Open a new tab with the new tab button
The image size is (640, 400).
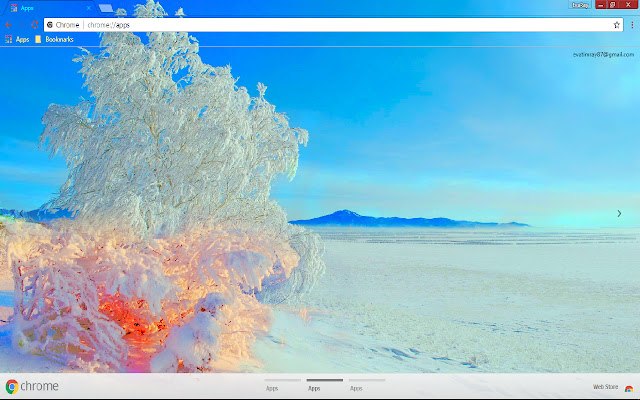coord(106,8)
